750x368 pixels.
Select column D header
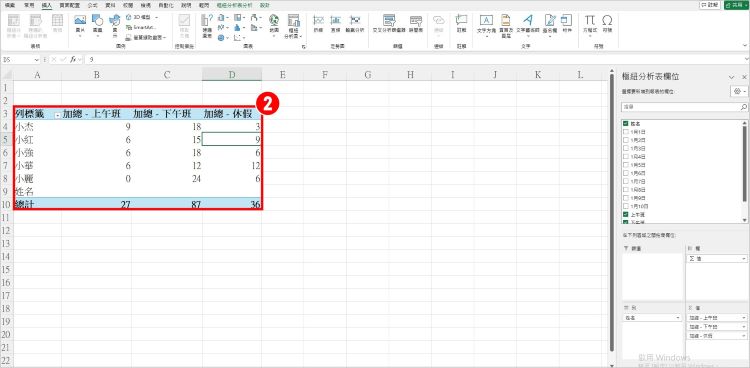[x=232, y=74]
